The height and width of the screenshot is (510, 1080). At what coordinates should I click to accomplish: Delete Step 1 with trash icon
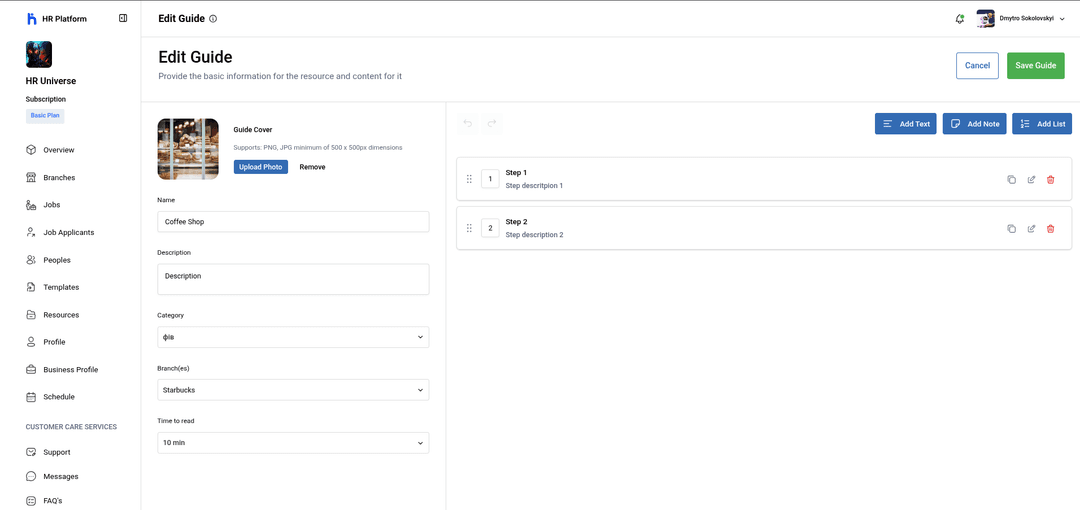tap(1050, 179)
